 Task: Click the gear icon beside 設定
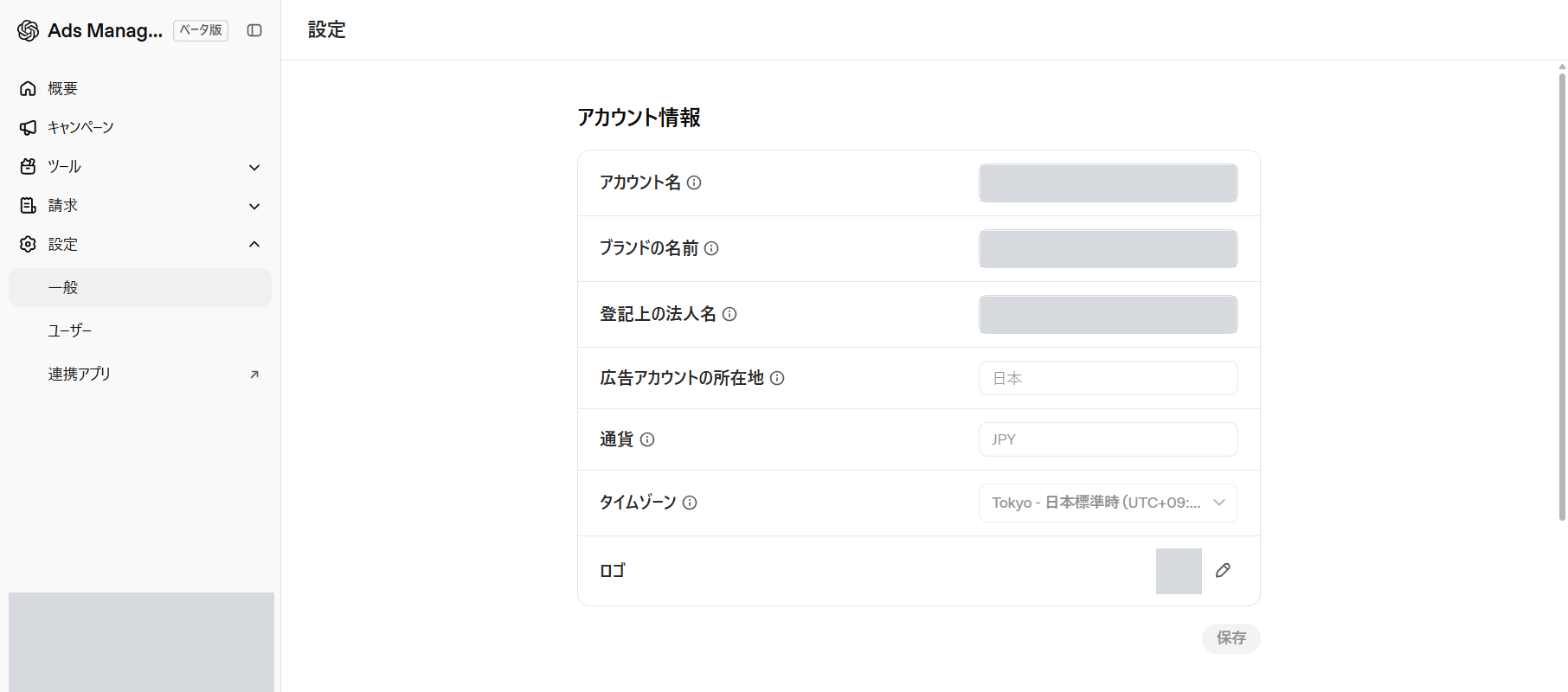click(28, 244)
